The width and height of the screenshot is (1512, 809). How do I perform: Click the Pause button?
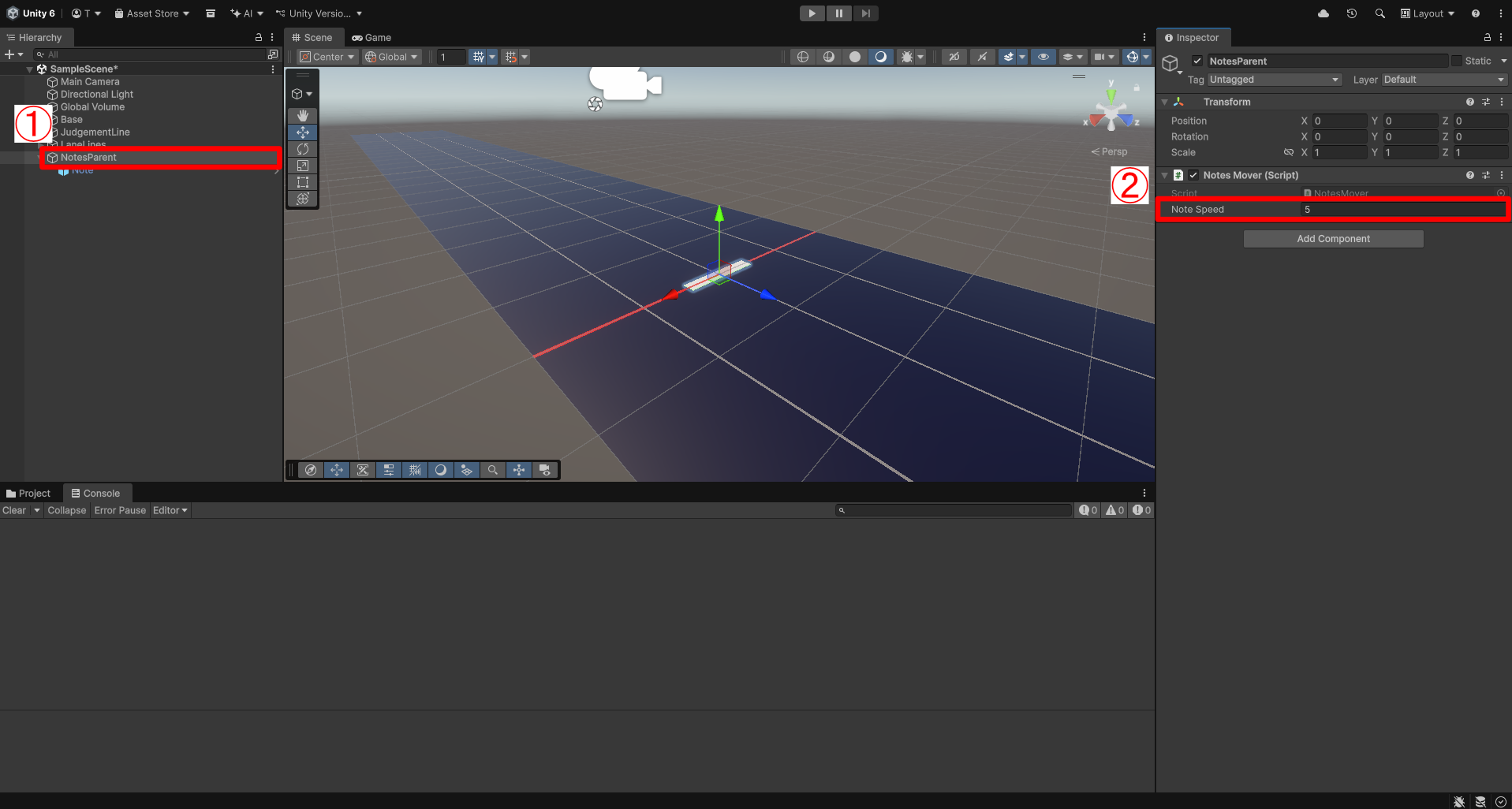(838, 13)
